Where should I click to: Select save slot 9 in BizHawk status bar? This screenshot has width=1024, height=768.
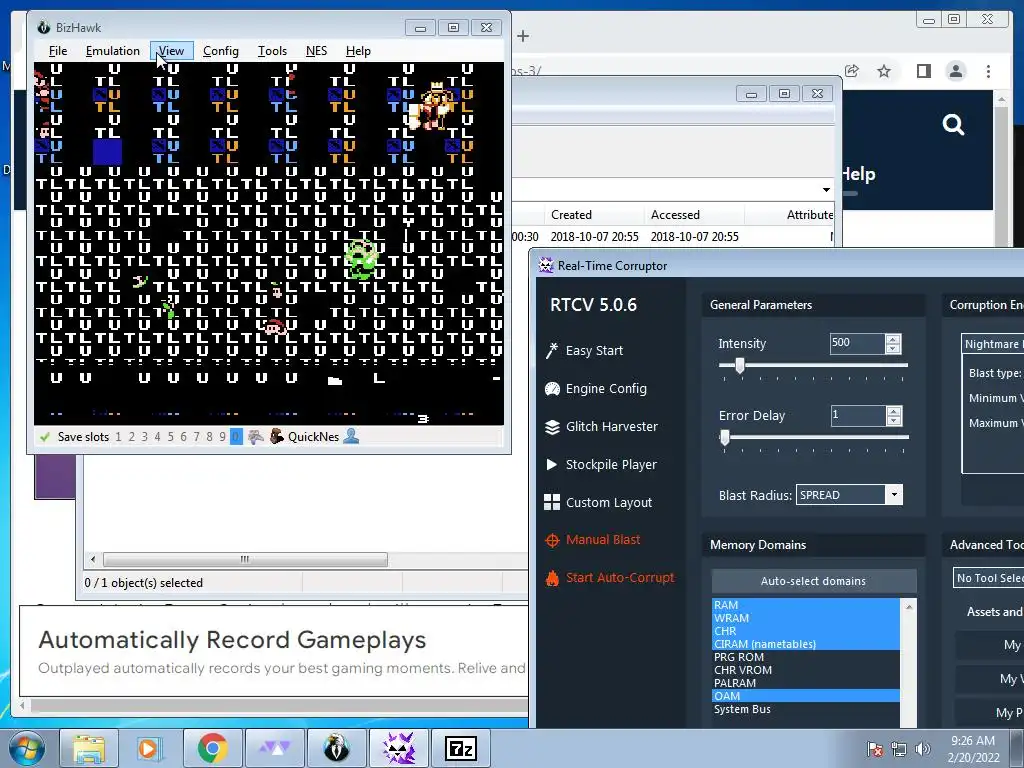point(223,437)
